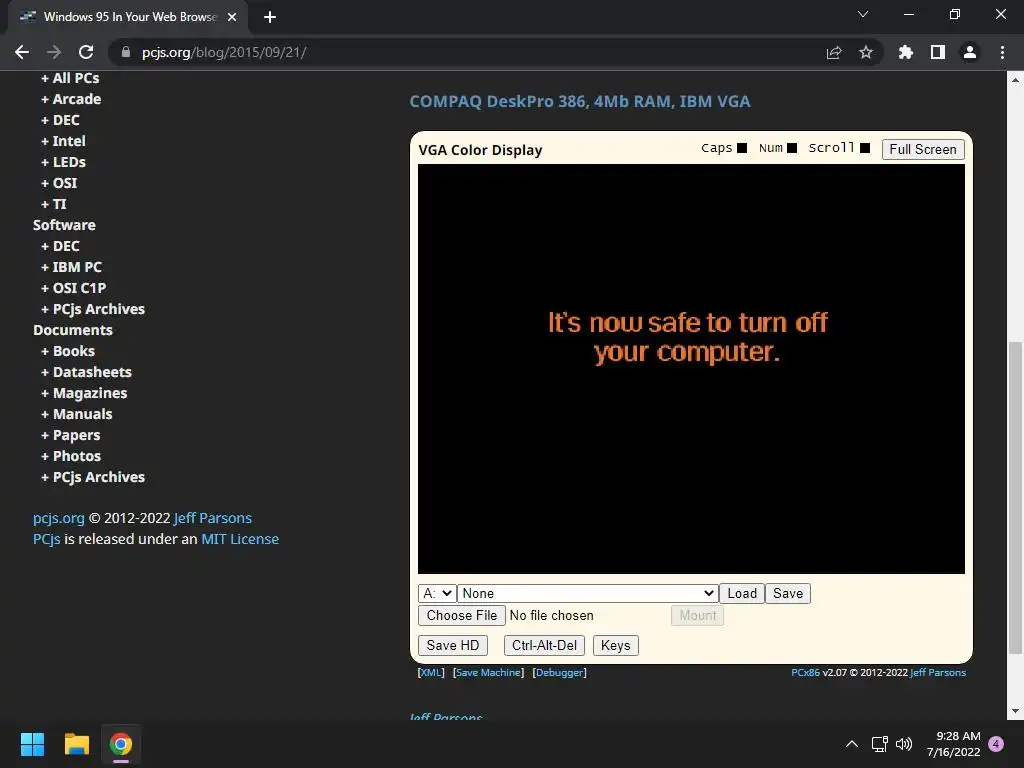Close the Windows 95 browser tab
1024x768 pixels.
(232, 17)
